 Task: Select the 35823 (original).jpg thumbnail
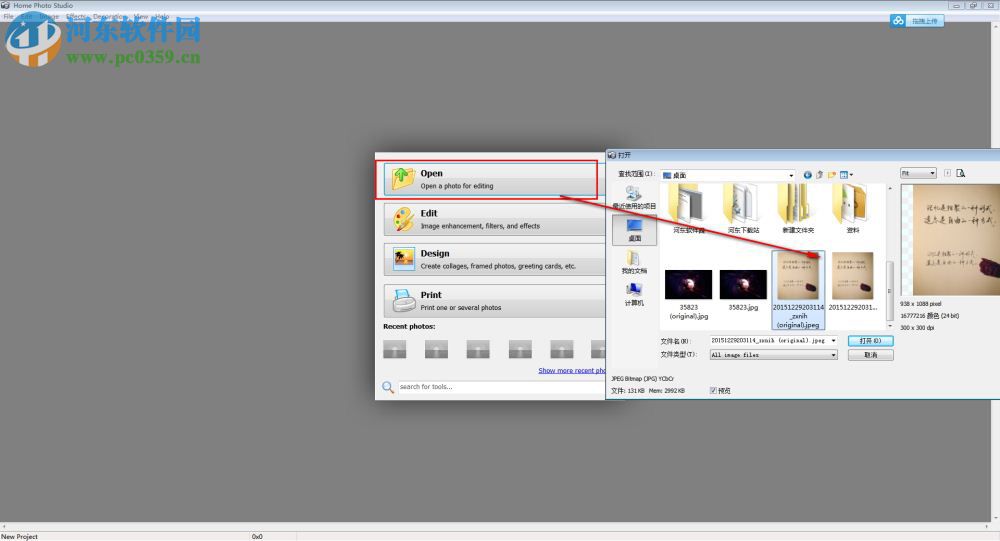pos(688,285)
